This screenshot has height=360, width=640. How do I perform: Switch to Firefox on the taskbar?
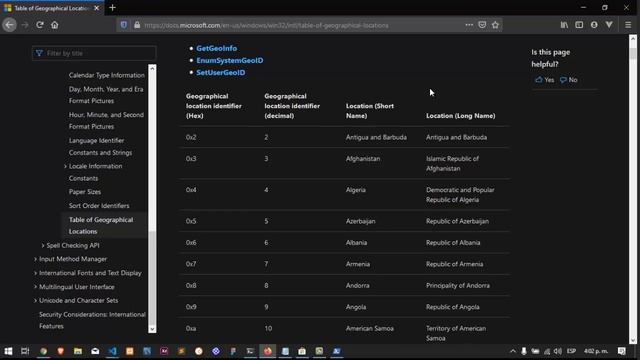pyautogui.click(x=267, y=351)
